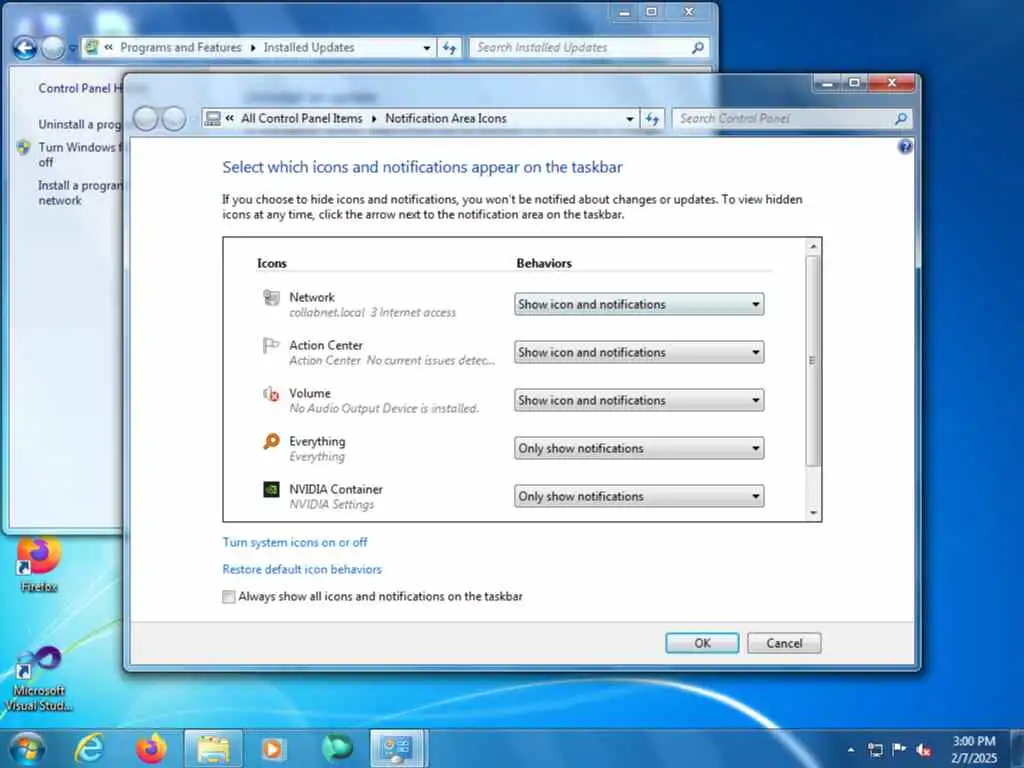
Task: Expand Control Panel address bar history dropdown
Action: point(630,119)
